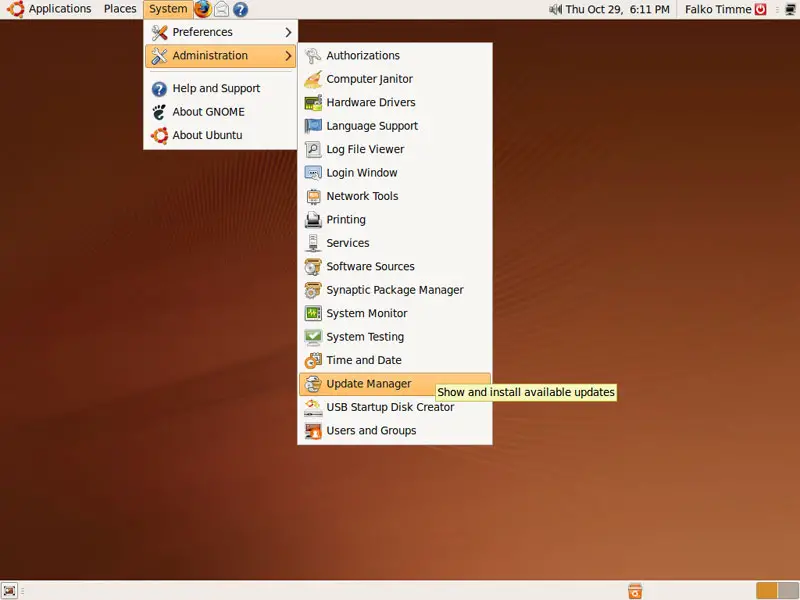Expand the Preferences submenu arrow
Viewport: 800px width, 600px height.
288,32
